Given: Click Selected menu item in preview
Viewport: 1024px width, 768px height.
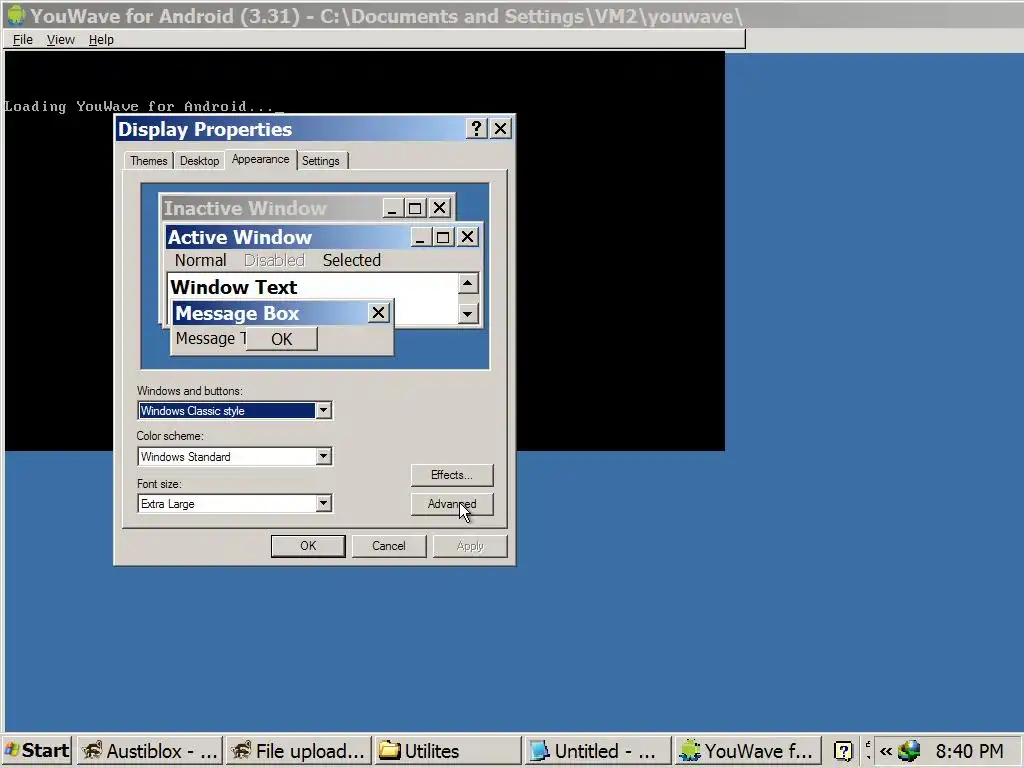Looking at the screenshot, I should coord(352,261).
